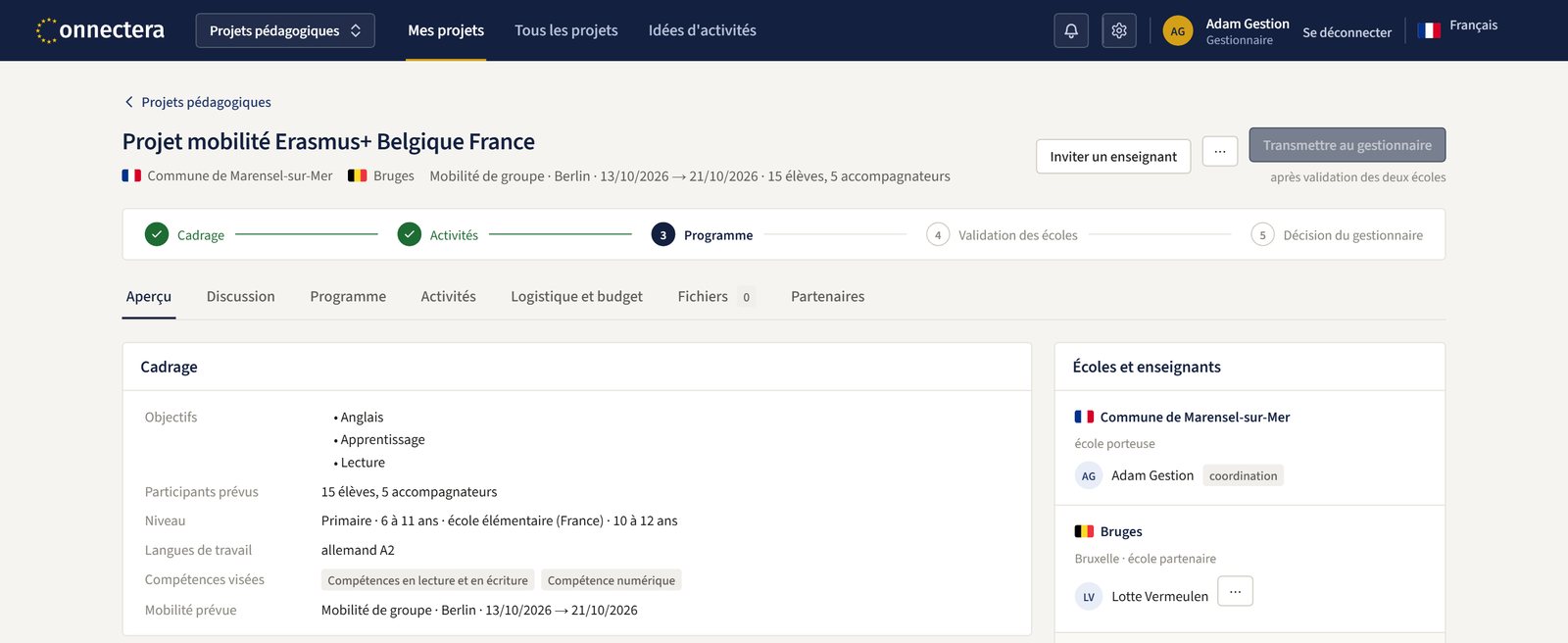Click the French flag language icon
Screen dimensions: 1568x643
pos(1429,30)
